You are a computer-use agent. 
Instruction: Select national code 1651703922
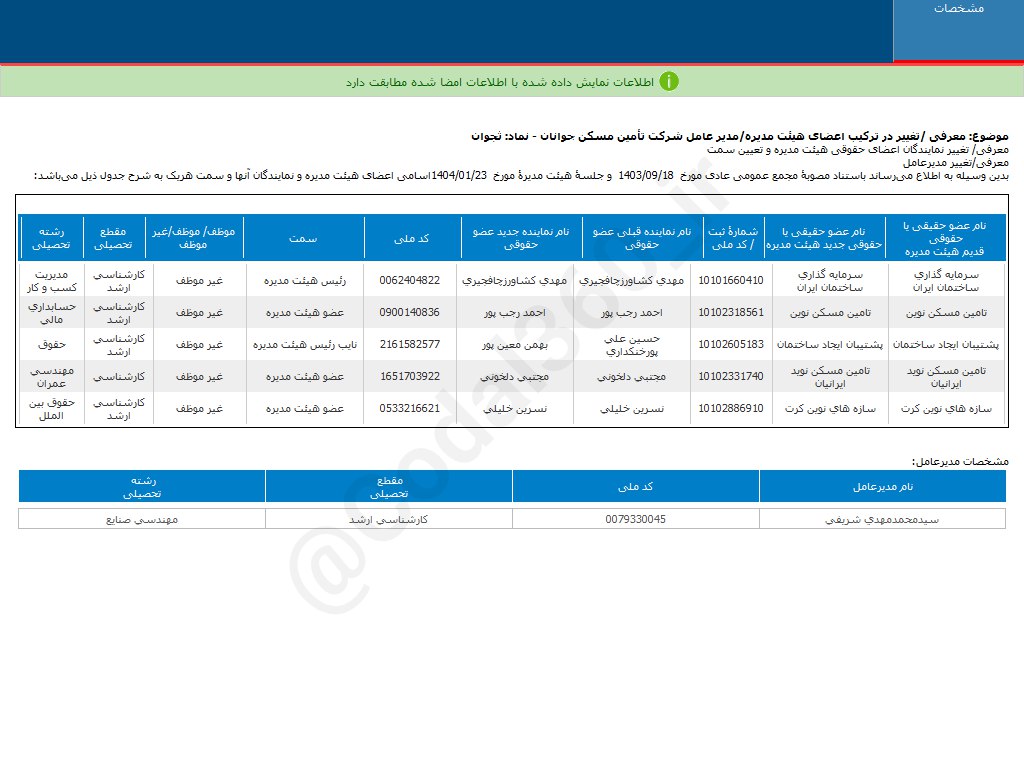point(409,376)
